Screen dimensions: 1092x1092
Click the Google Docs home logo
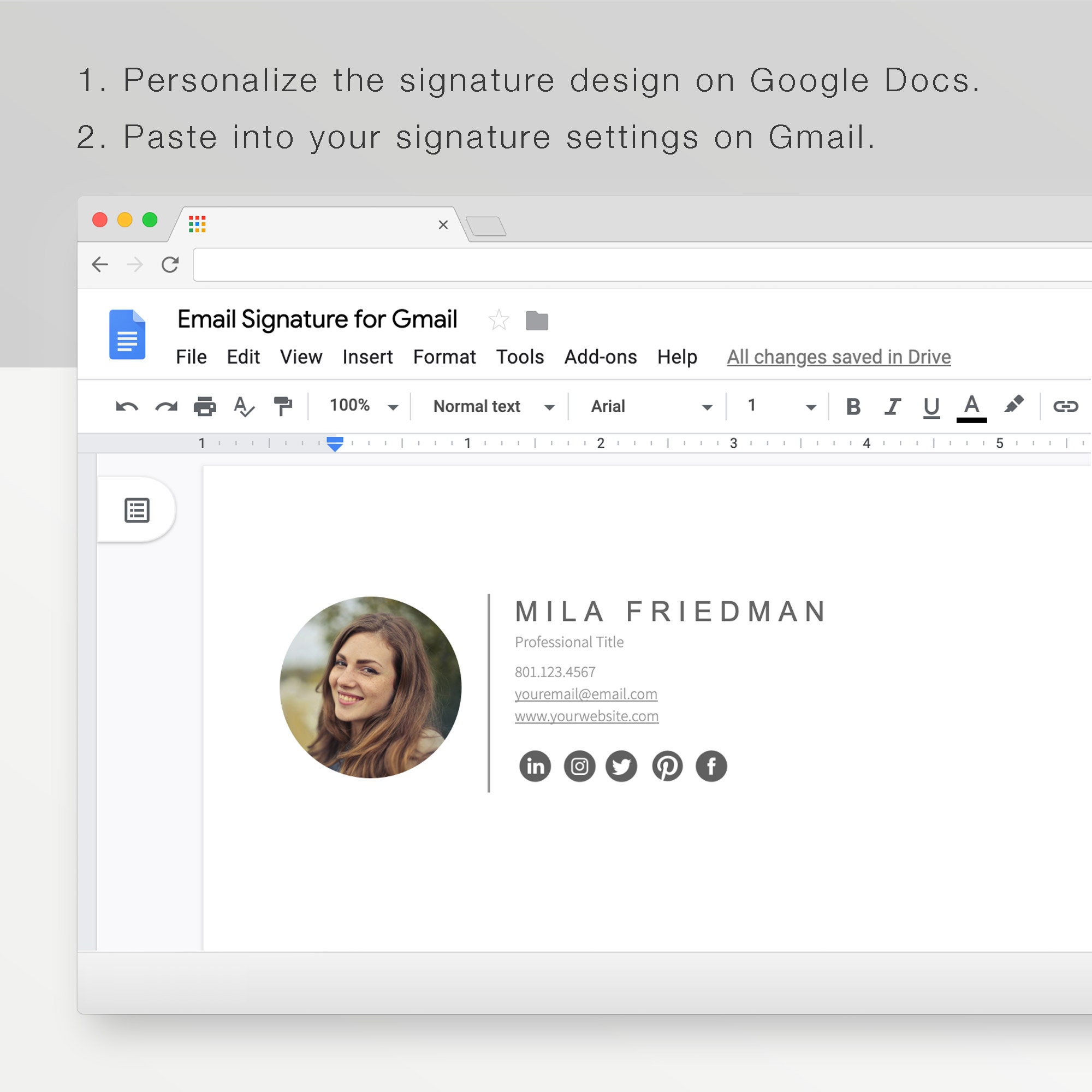click(127, 334)
